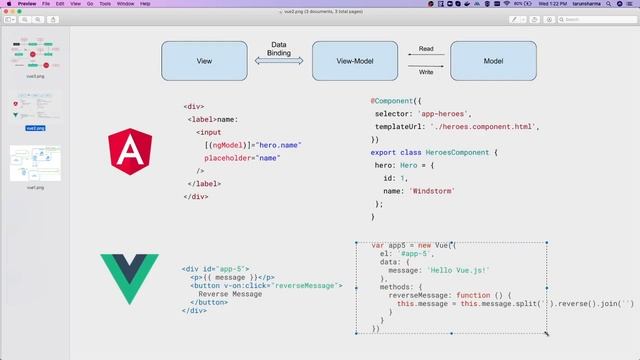Open the Help menu

pyautogui.click(x=145, y=4)
